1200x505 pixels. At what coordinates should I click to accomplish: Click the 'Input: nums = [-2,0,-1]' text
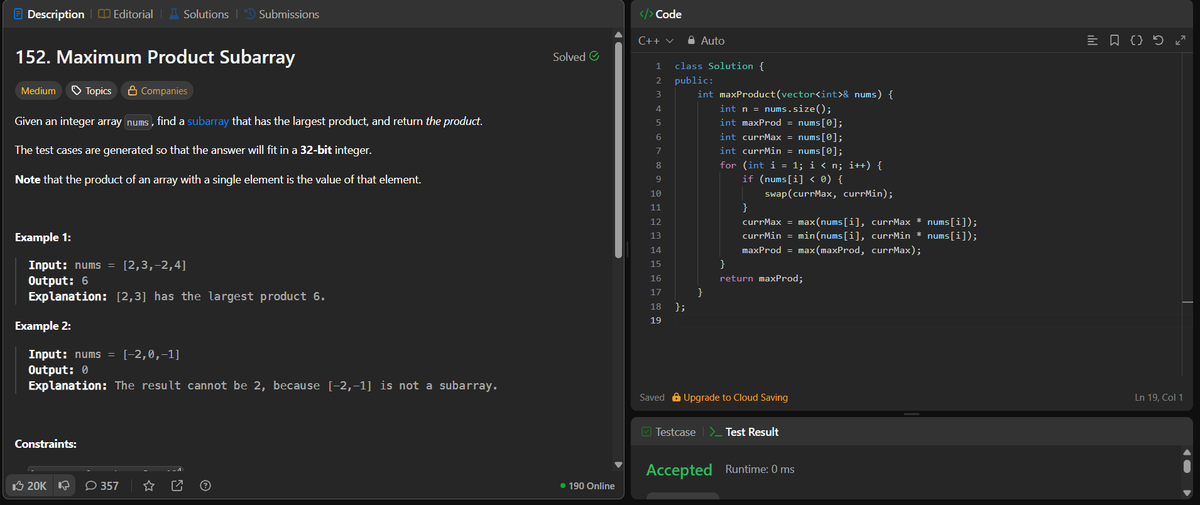pyautogui.click(x=104, y=354)
